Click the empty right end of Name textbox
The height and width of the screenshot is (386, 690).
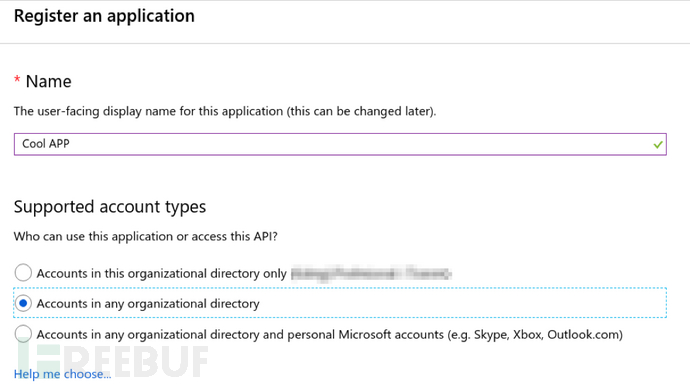(x=572, y=144)
